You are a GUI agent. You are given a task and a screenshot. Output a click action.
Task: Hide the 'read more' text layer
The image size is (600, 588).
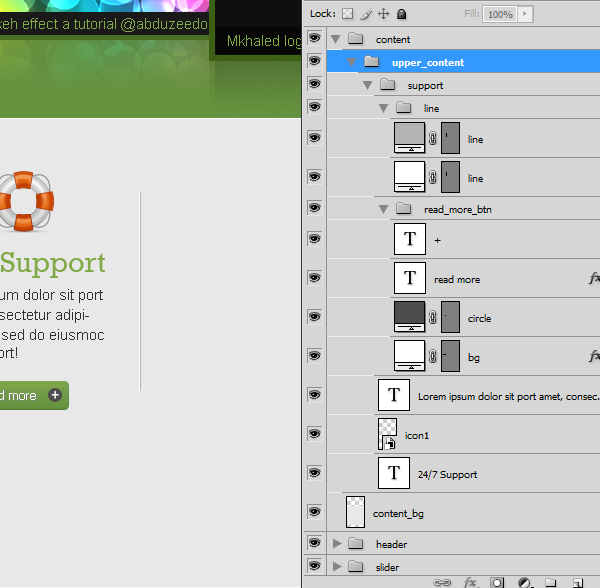[x=315, y=278]
